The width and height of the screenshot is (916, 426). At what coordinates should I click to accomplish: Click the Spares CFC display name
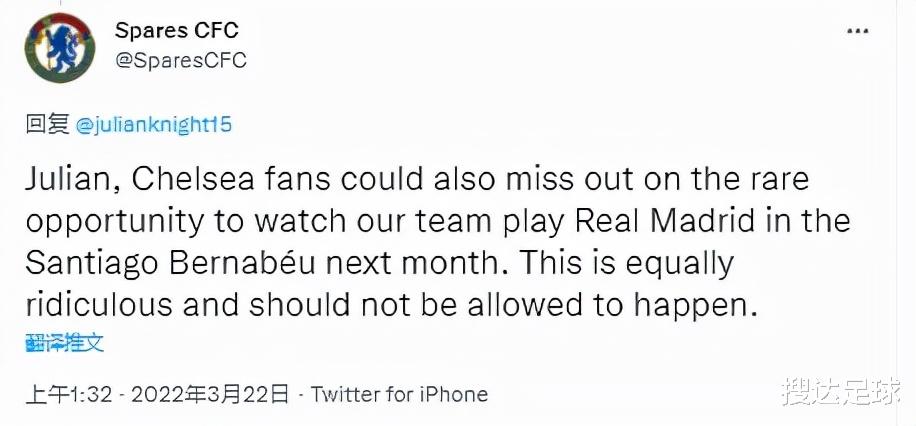(x=177, y=30)
